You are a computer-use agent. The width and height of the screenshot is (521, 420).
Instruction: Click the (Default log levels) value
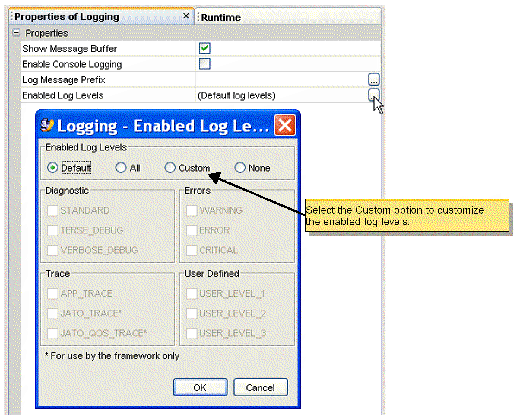point(236,96)
